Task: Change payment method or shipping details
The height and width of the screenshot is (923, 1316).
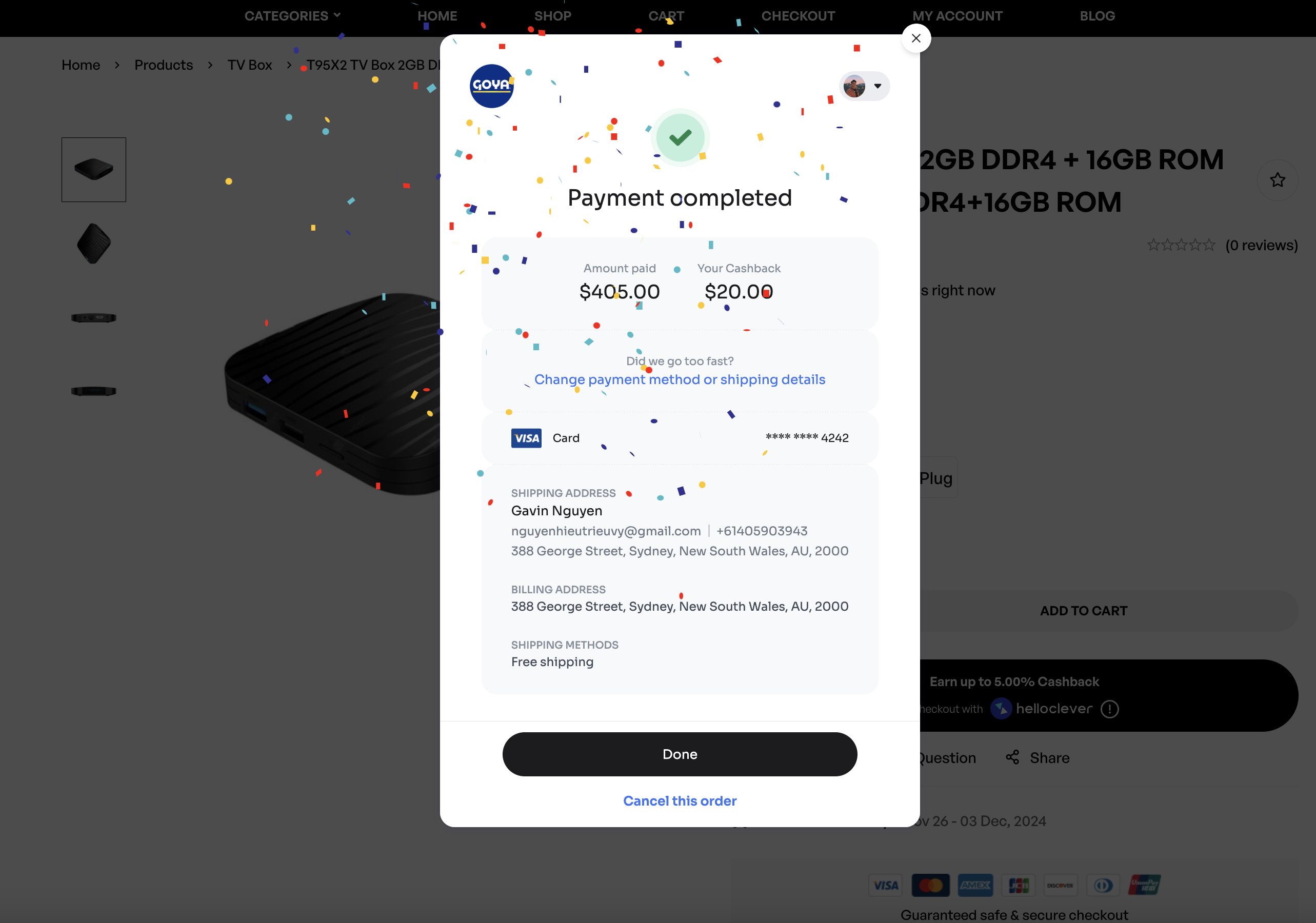Action: pyautogui.click(x=680, y=379)
